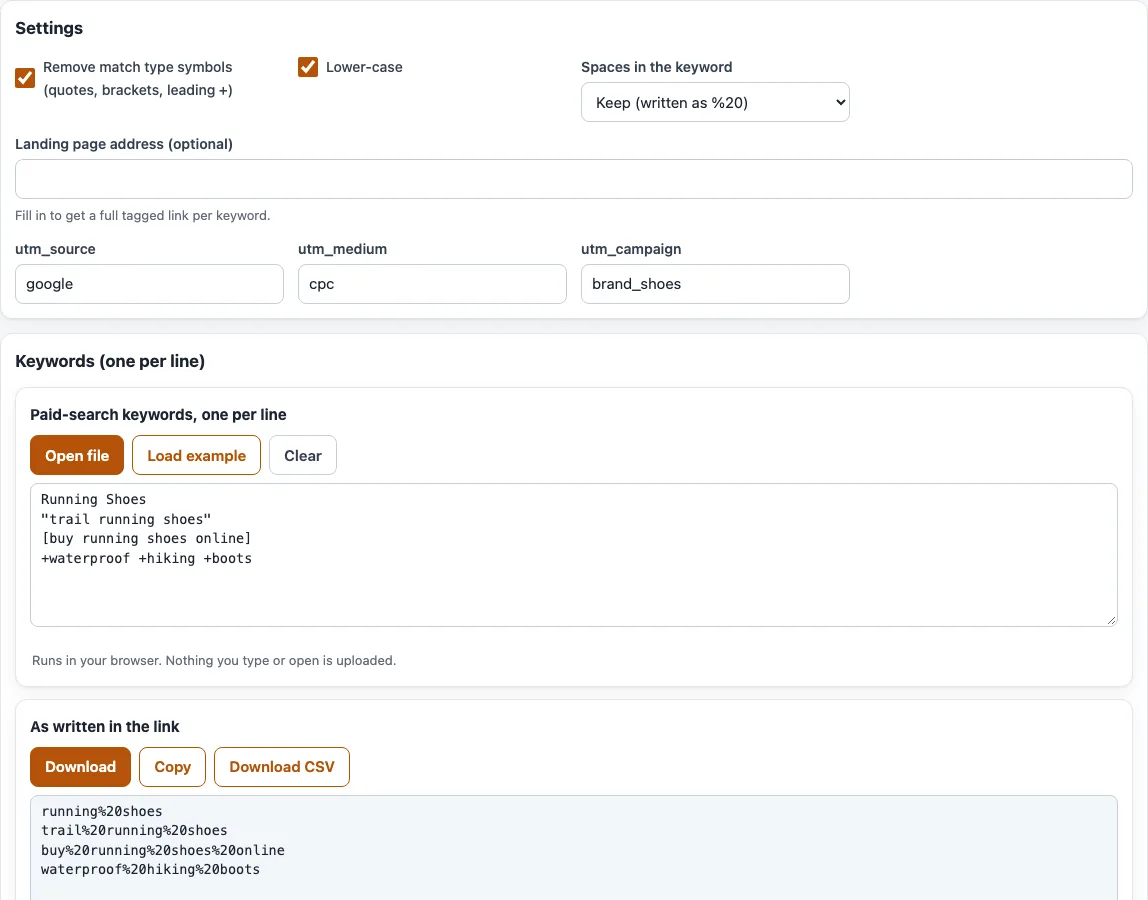Open the Spaces in the keyword dropdown

pos(715,102)
